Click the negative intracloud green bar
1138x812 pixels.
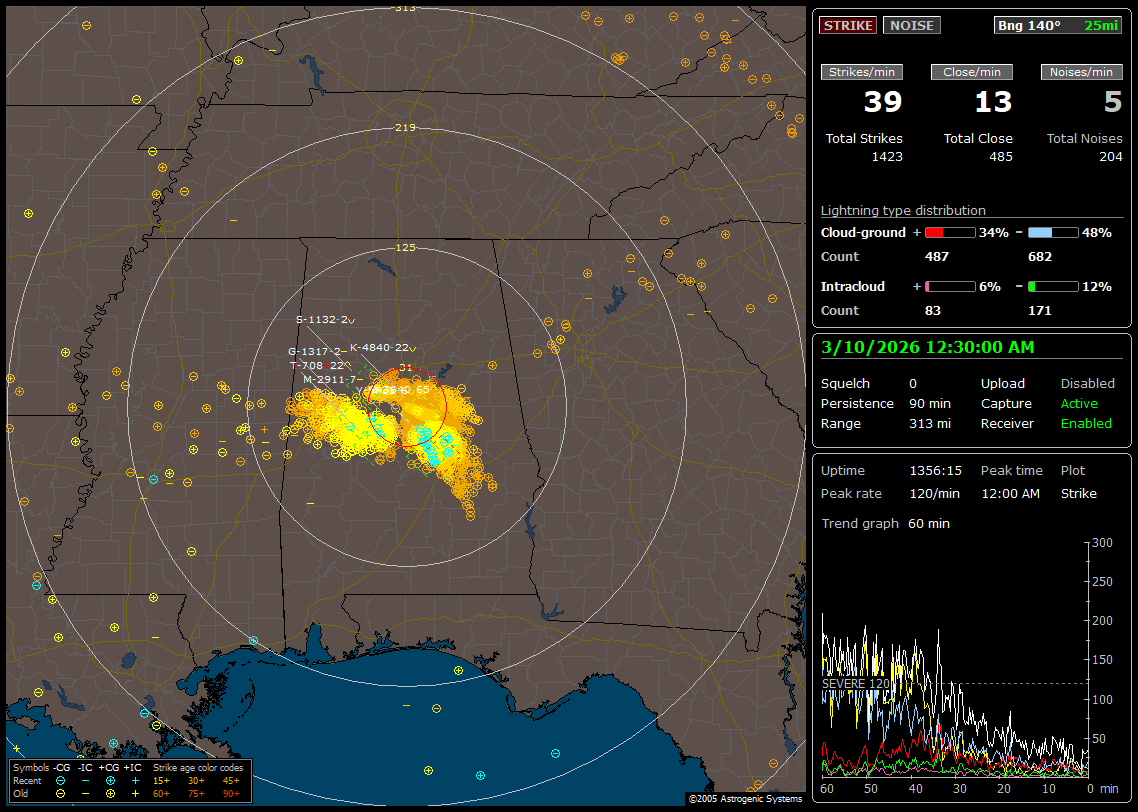point(1053,286)
